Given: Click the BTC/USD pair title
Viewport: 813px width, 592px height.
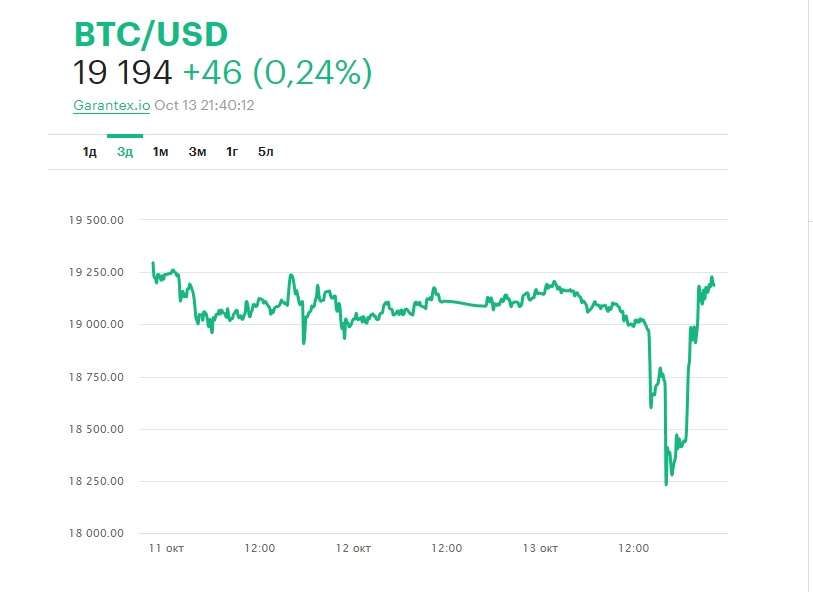Looking at the screenshot, I should (151, 34).
